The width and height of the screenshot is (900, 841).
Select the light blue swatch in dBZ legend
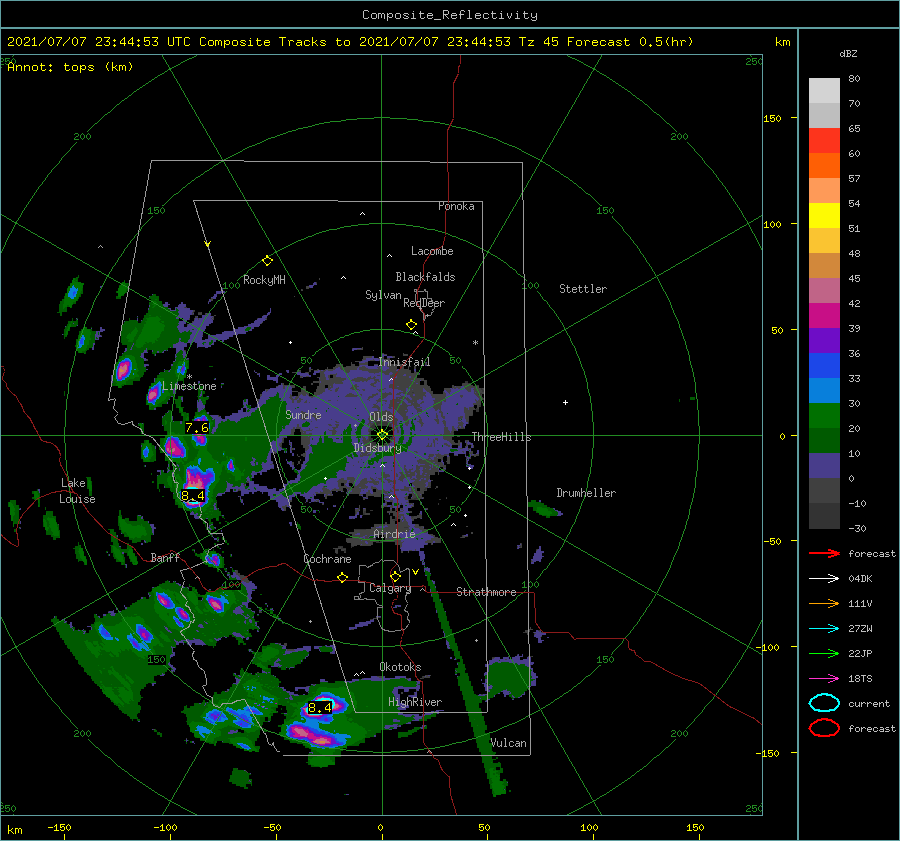pos(824,390)
